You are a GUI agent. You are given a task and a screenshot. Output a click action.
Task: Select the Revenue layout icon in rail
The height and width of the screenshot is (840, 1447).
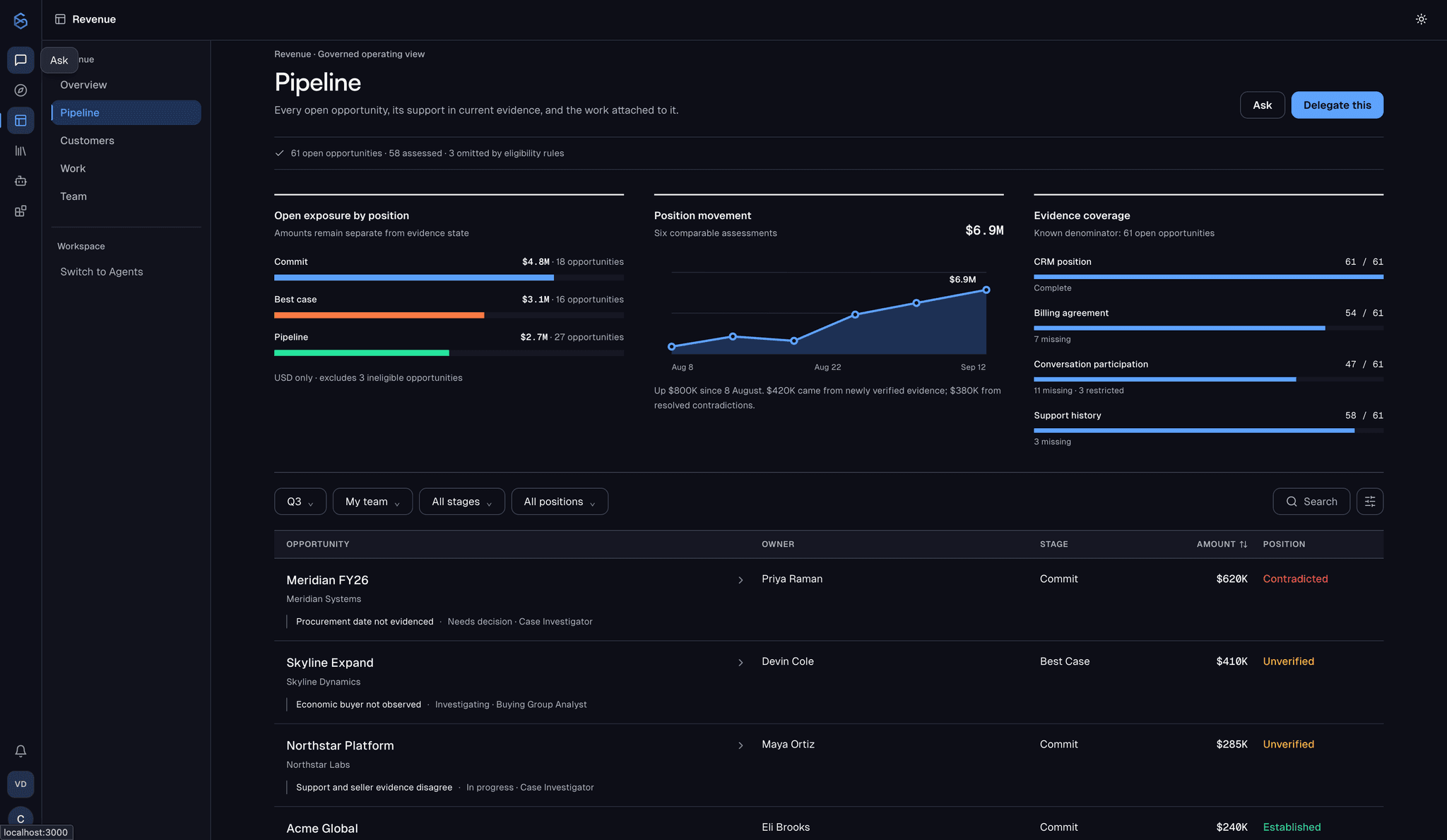20,121
